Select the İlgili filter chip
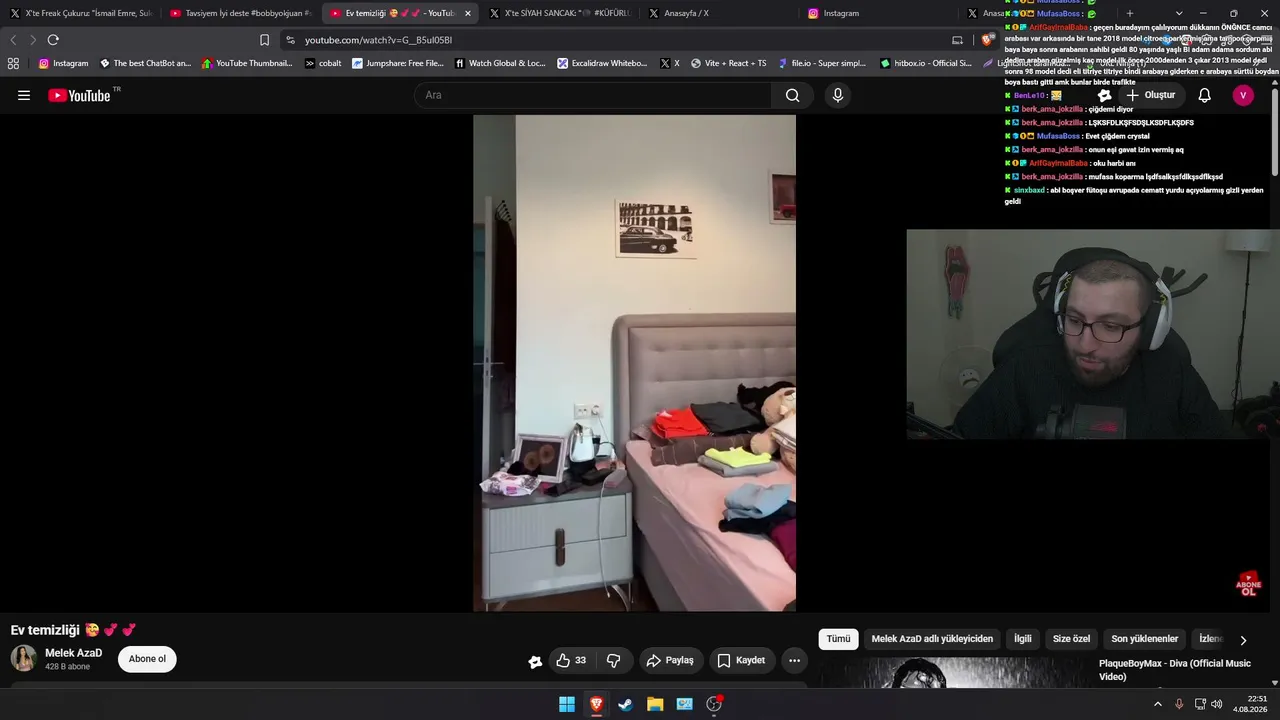The height and width of the screenshot is (720, 1280). click(x=1023, y=639)
